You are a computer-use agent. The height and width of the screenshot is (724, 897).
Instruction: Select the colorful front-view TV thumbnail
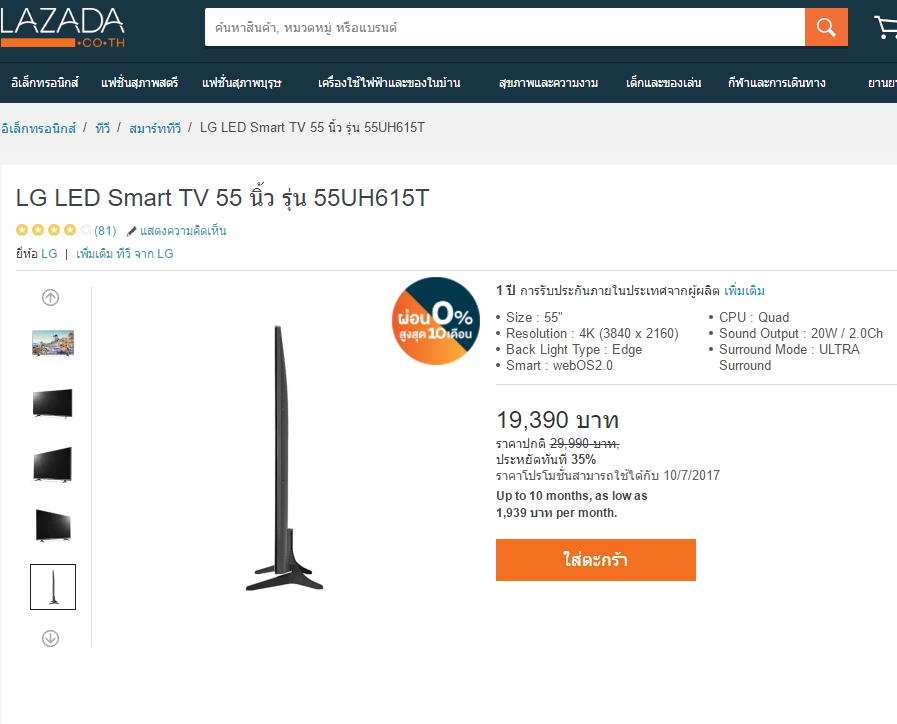coord(53,343)
